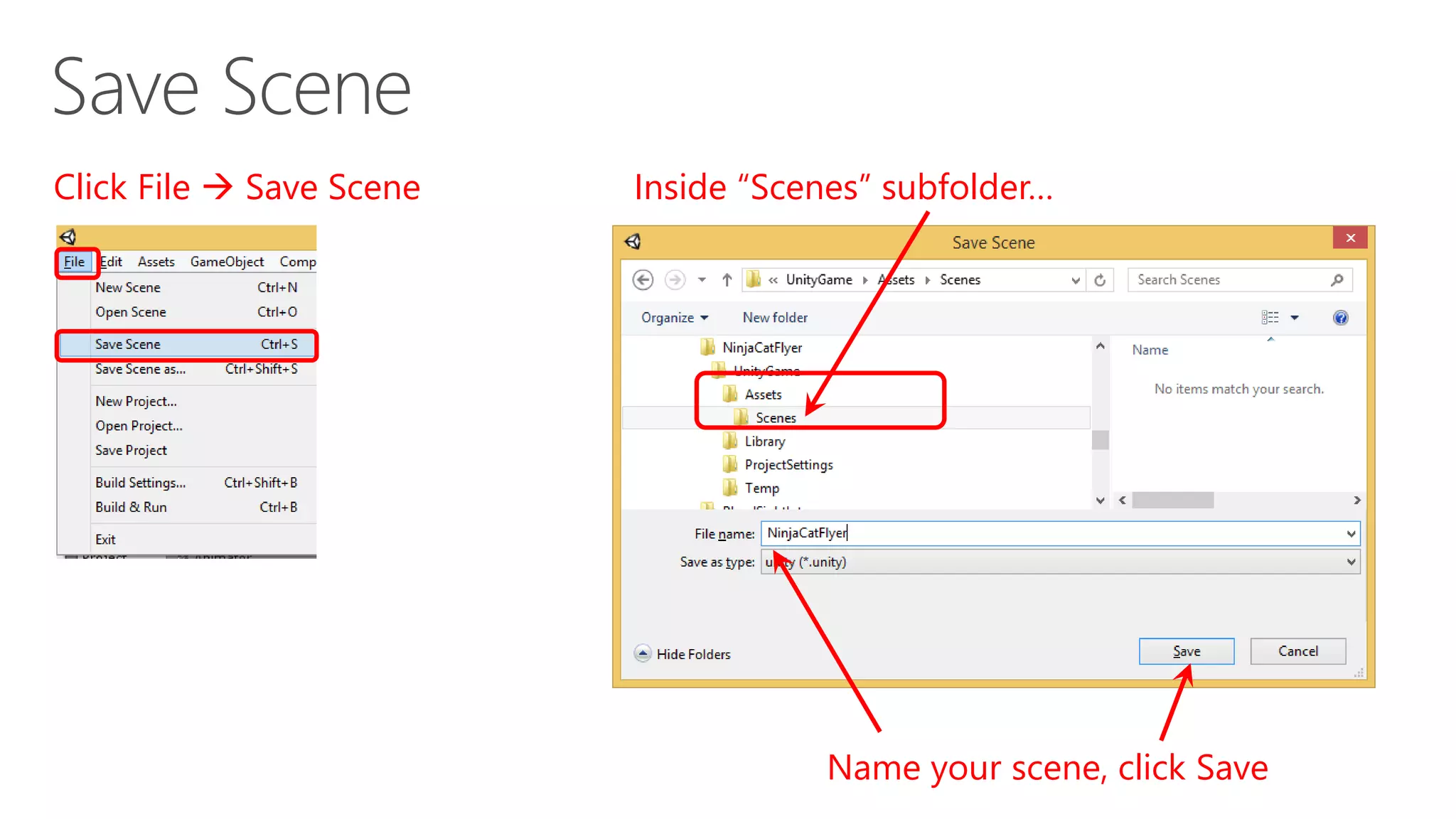Click the Name column header
The width and height of the screenshot is (1456, 819).
point(1150,350)
